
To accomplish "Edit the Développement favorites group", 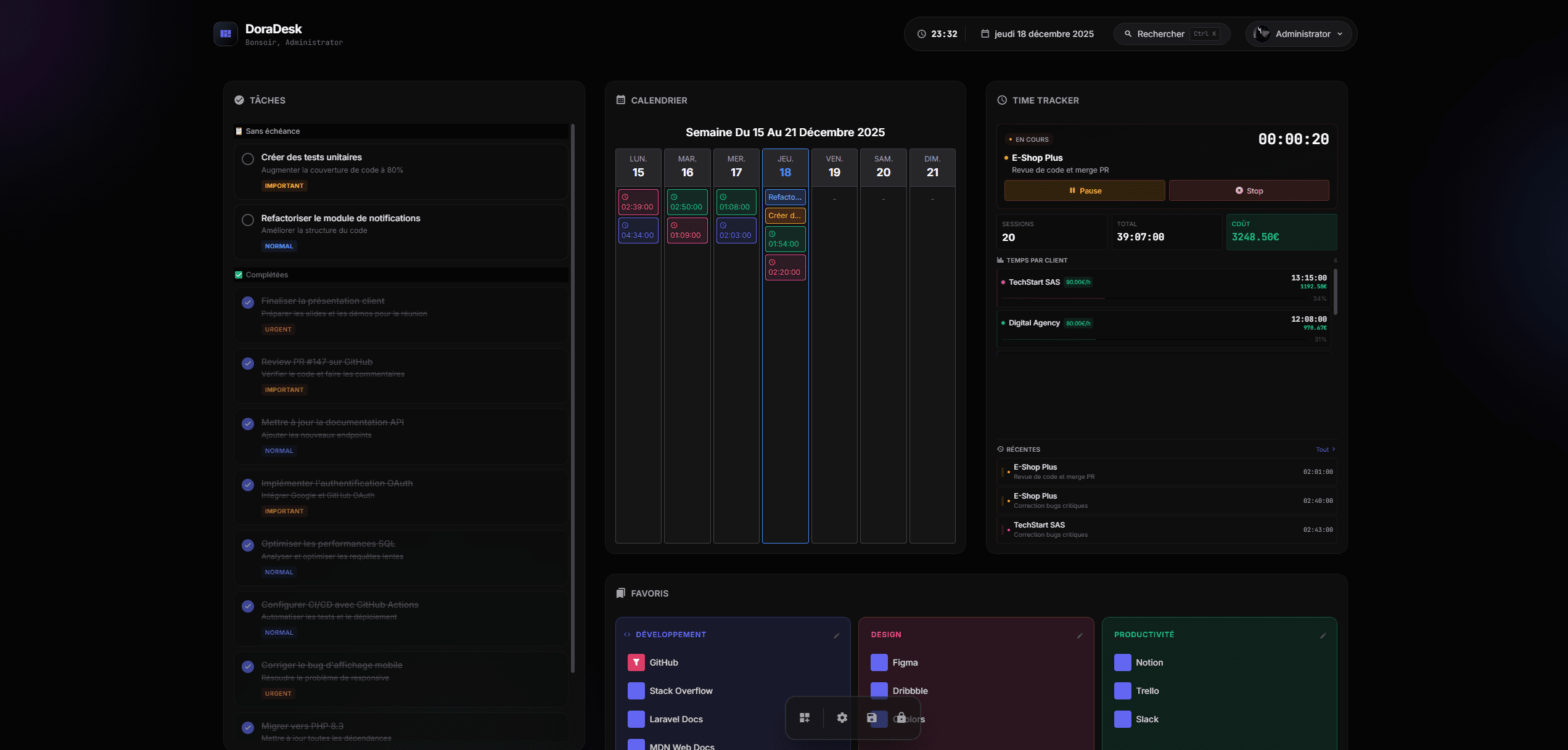I will [836, 635].
